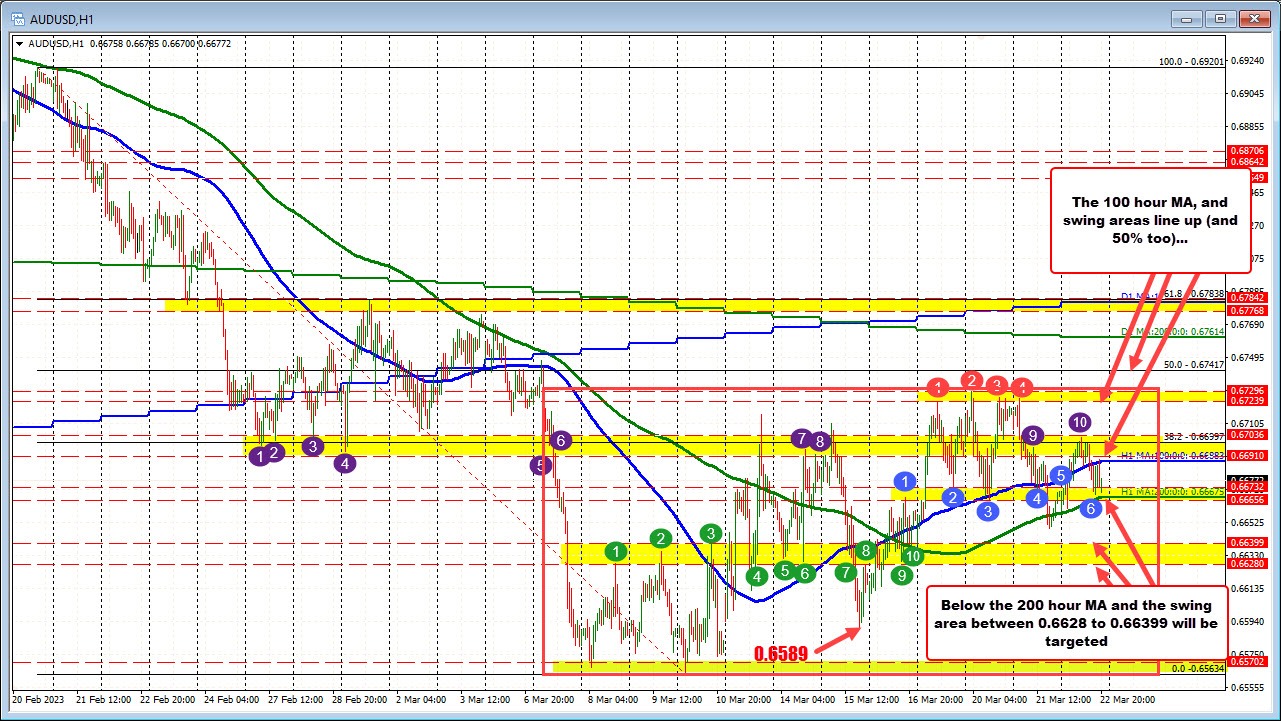This screenshot has width=1281, height=721.
Task: Click the chart icon in the AUDUSD,H1 title bar
Action: tap(18, 18)
